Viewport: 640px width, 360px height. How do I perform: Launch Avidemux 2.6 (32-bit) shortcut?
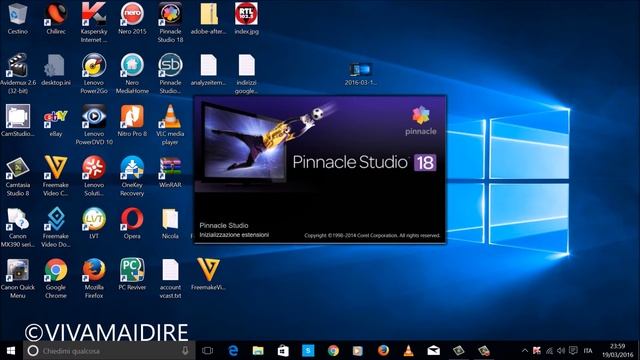coord(18,74)
